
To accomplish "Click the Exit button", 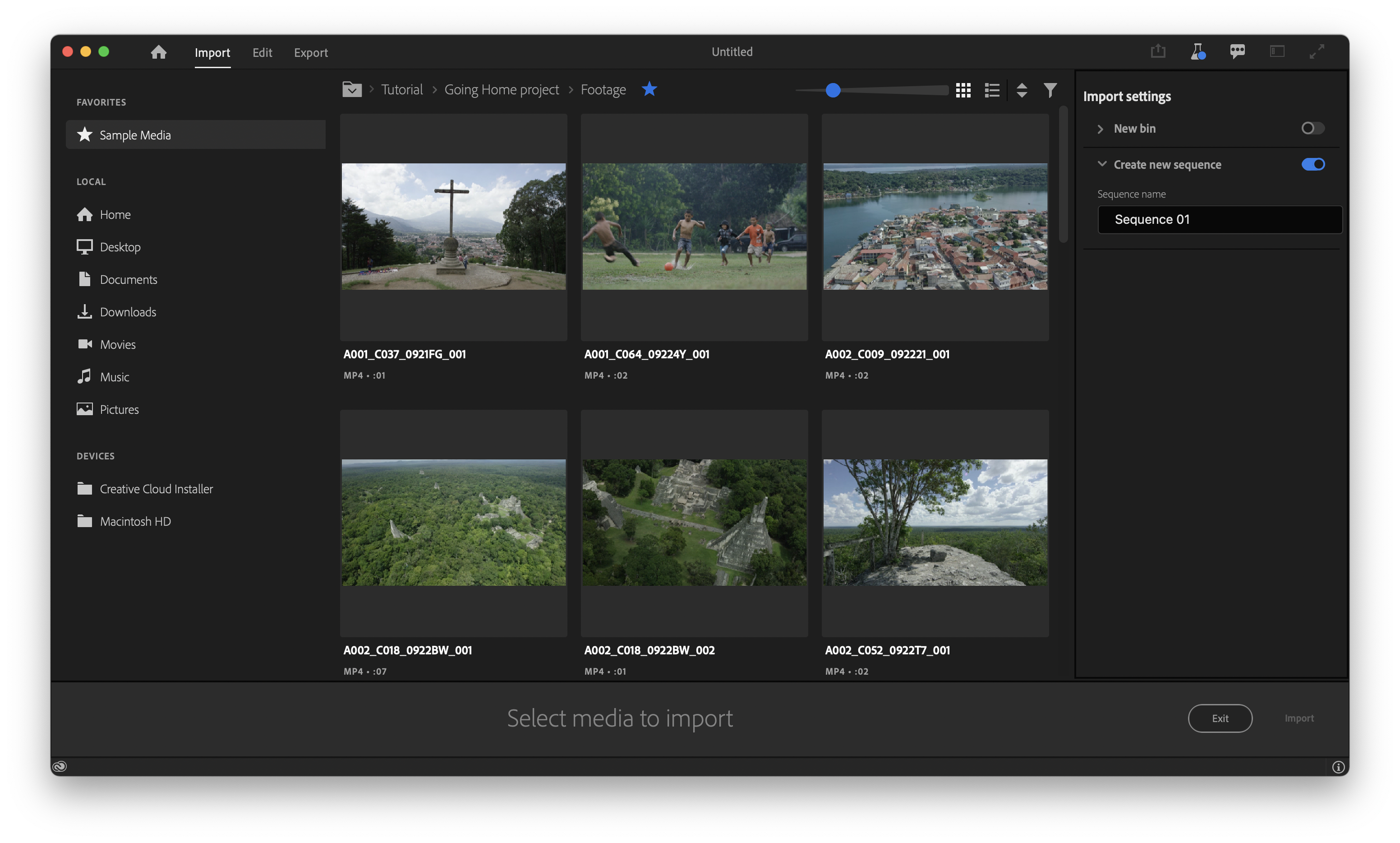I will [1220, 718].
